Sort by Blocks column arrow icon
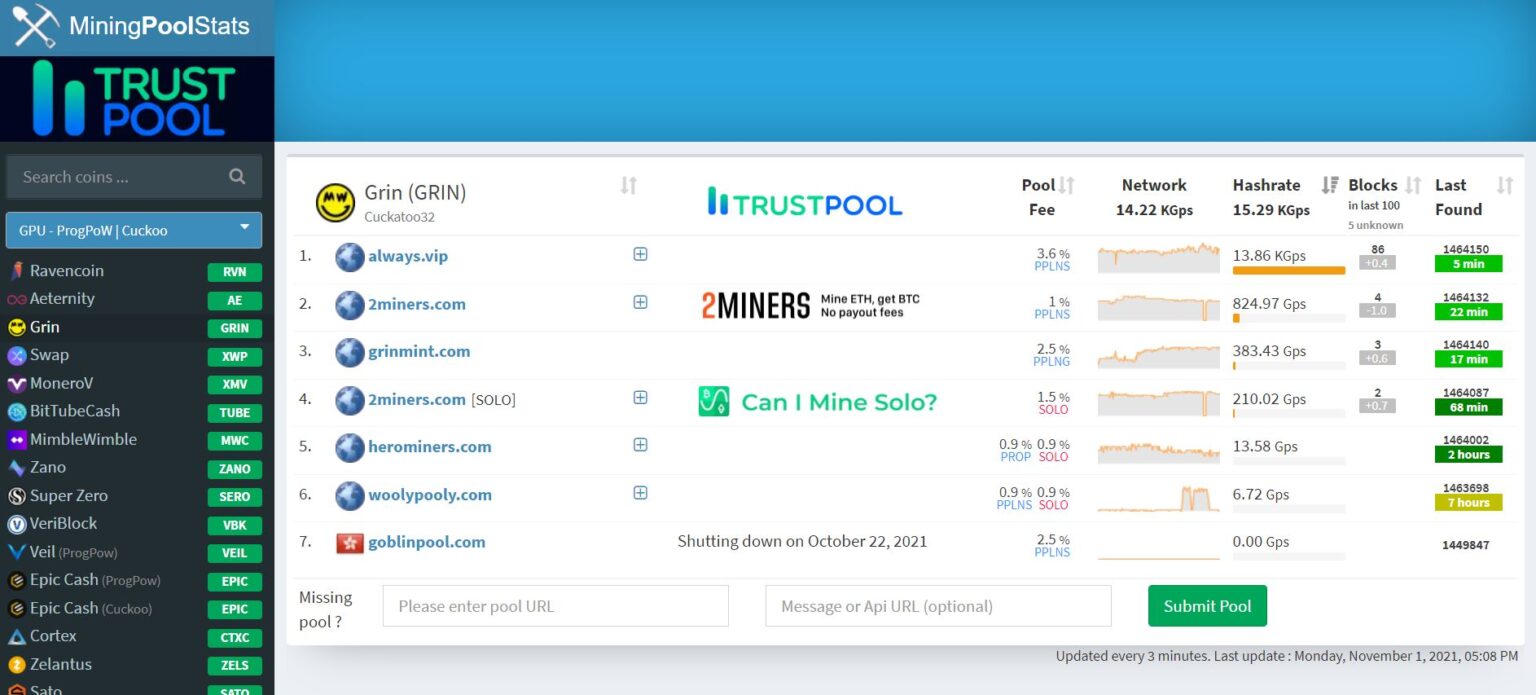1536x695 pixels. point(1413,185)
